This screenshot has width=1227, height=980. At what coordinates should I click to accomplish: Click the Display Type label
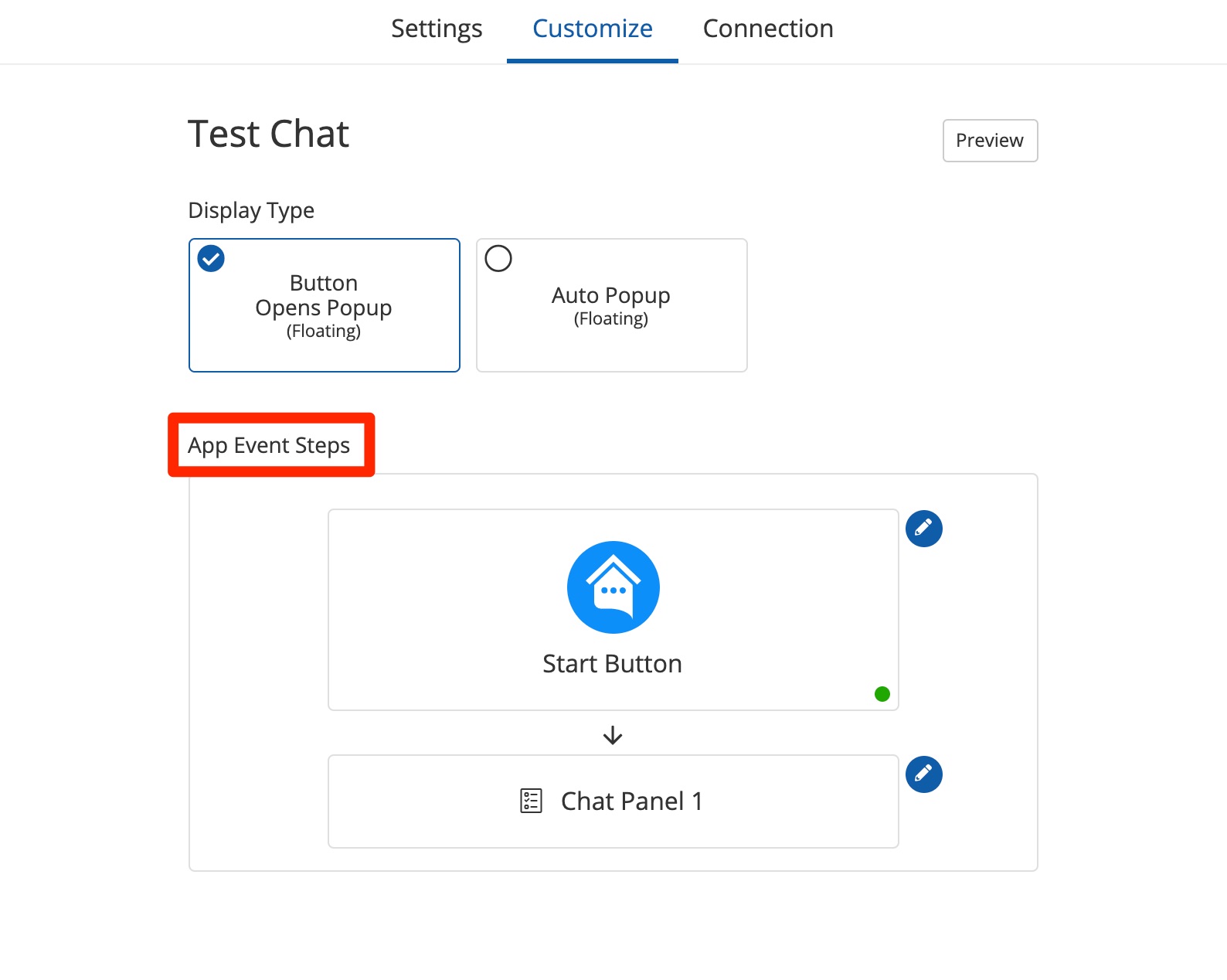251,210
